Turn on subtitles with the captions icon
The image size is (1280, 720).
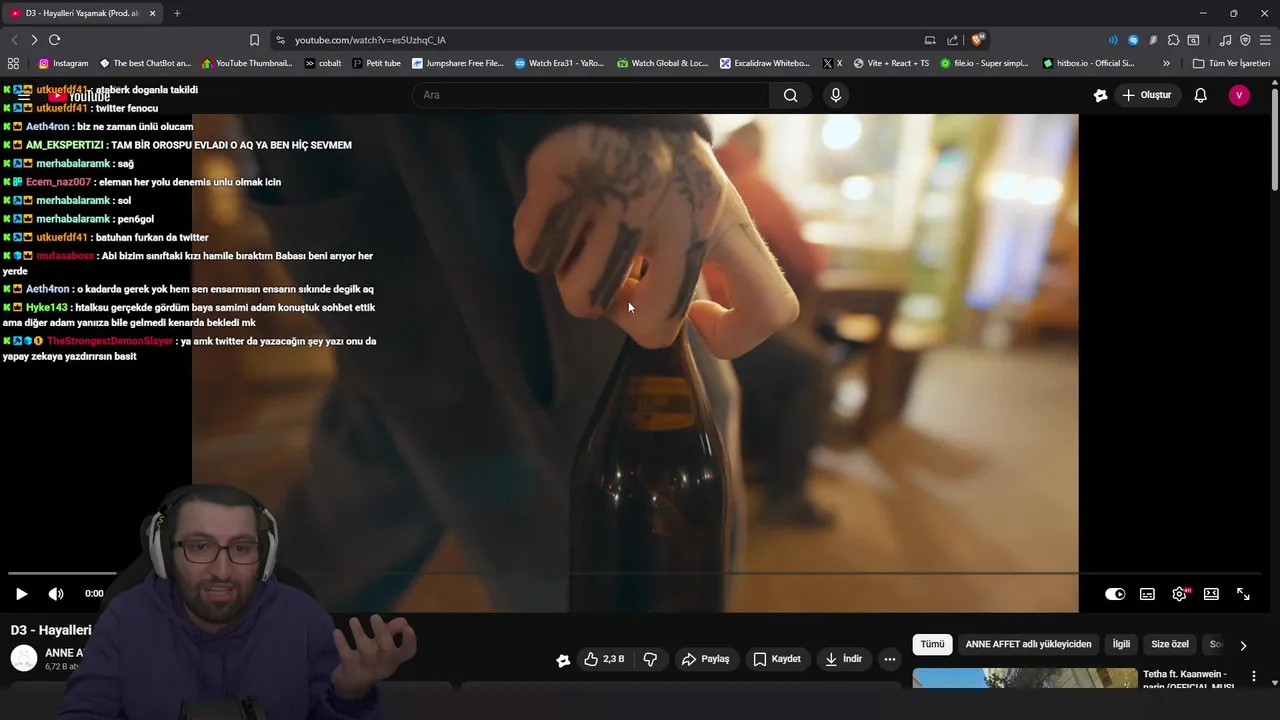(x=1147, y=594)
